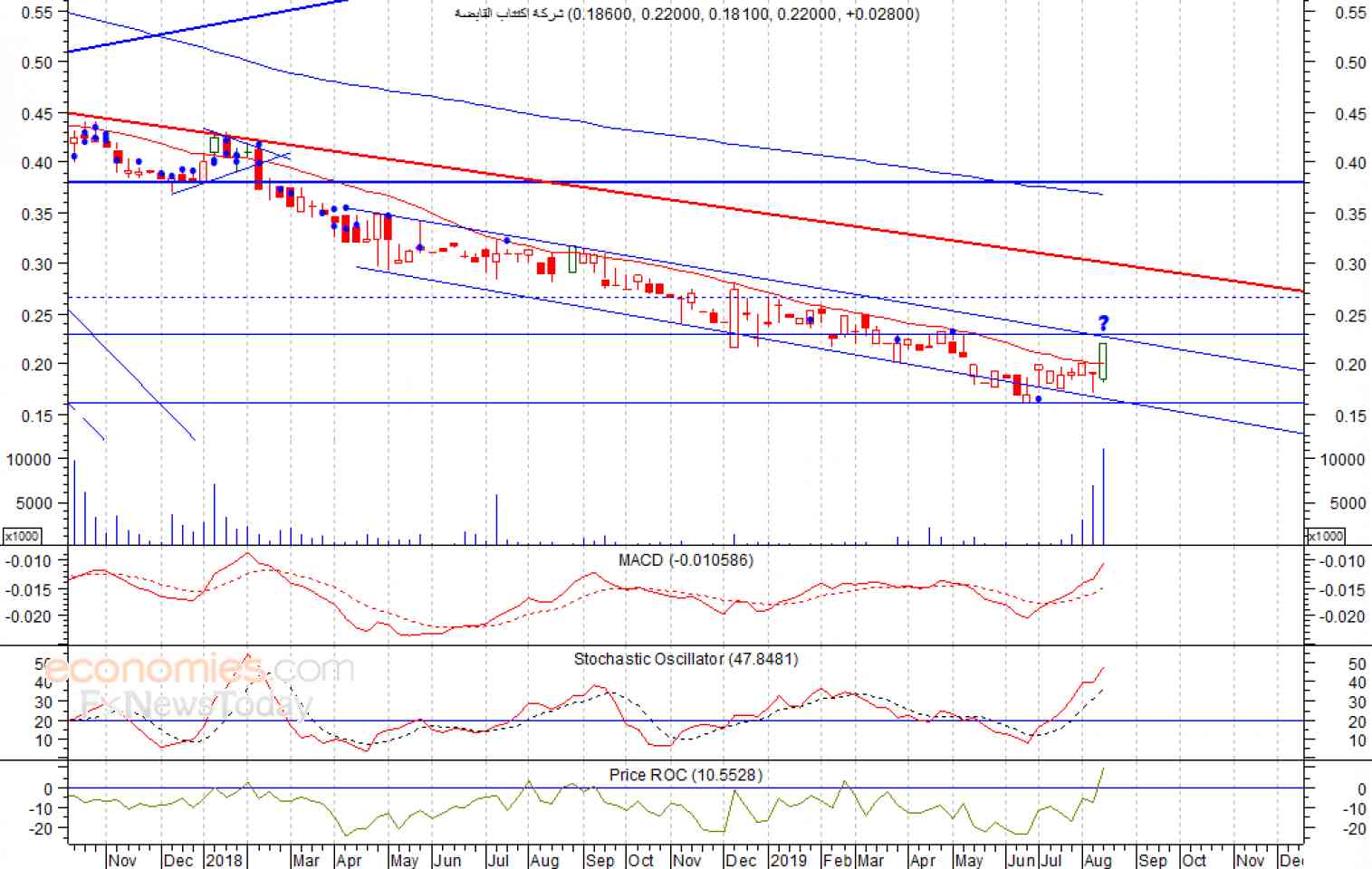
Task: Click 0.40 on the left price axis
Action: tap(37, 163)
